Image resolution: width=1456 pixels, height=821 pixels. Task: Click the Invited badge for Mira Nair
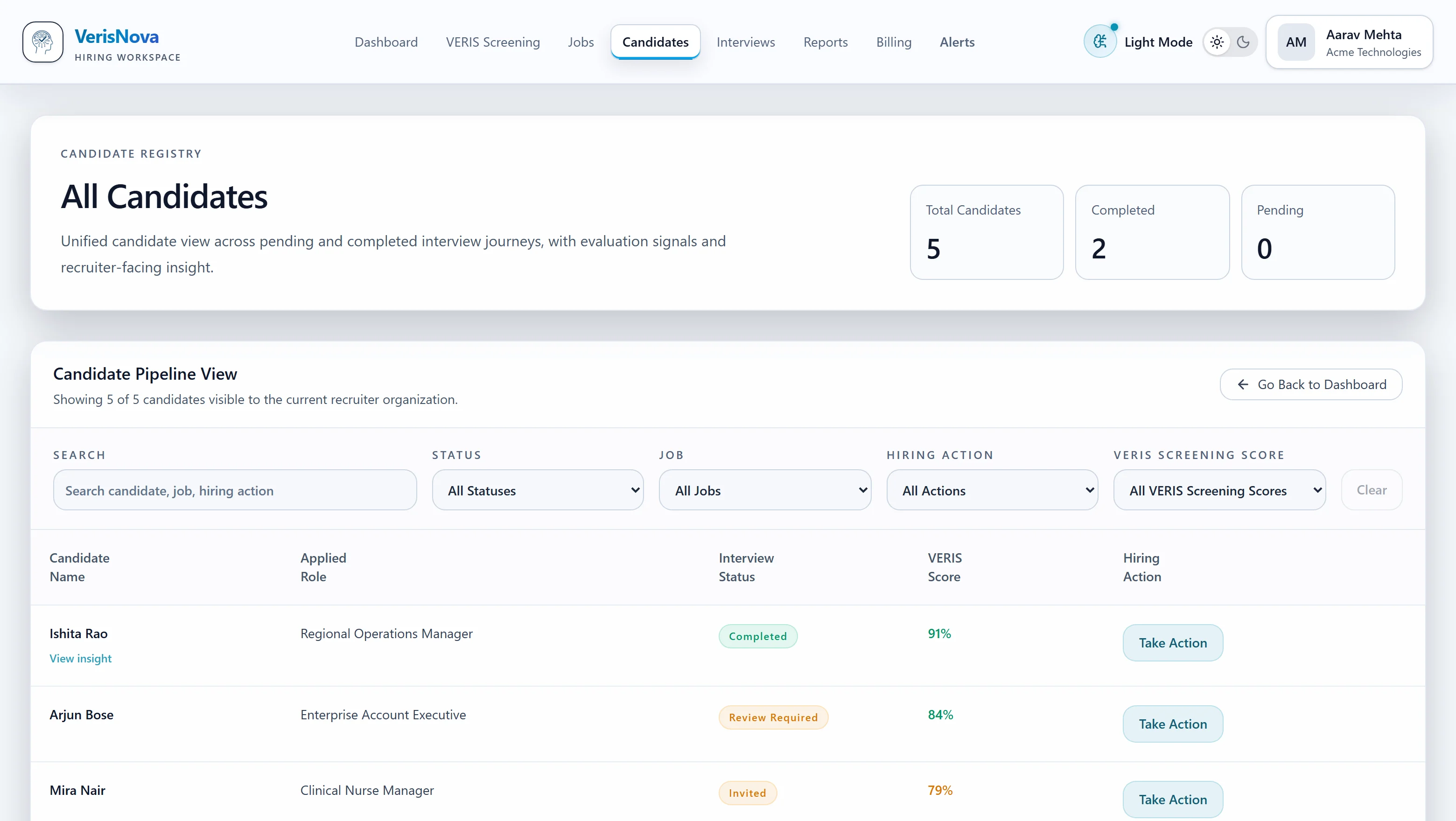(747, 793)
